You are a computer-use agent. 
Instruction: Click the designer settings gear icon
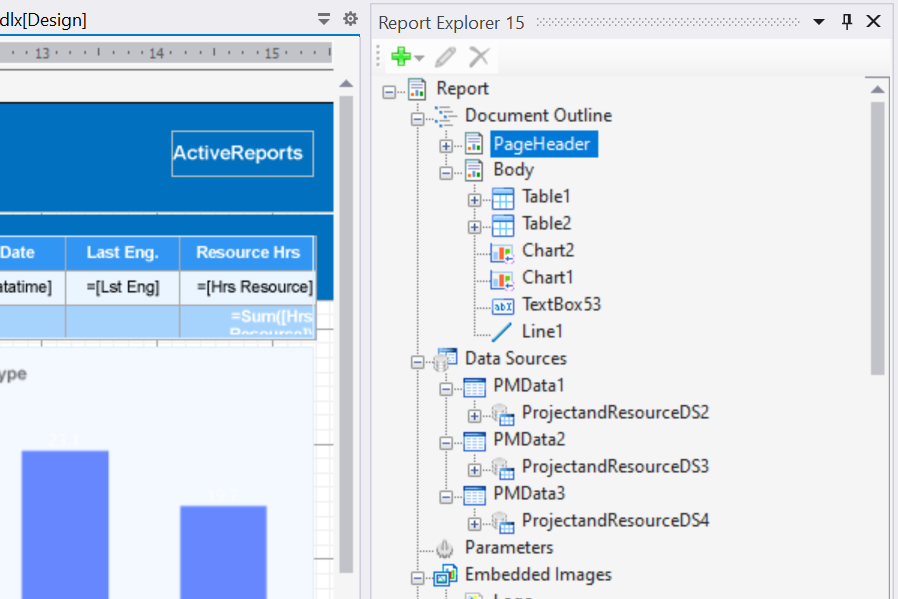pos(350,19)
